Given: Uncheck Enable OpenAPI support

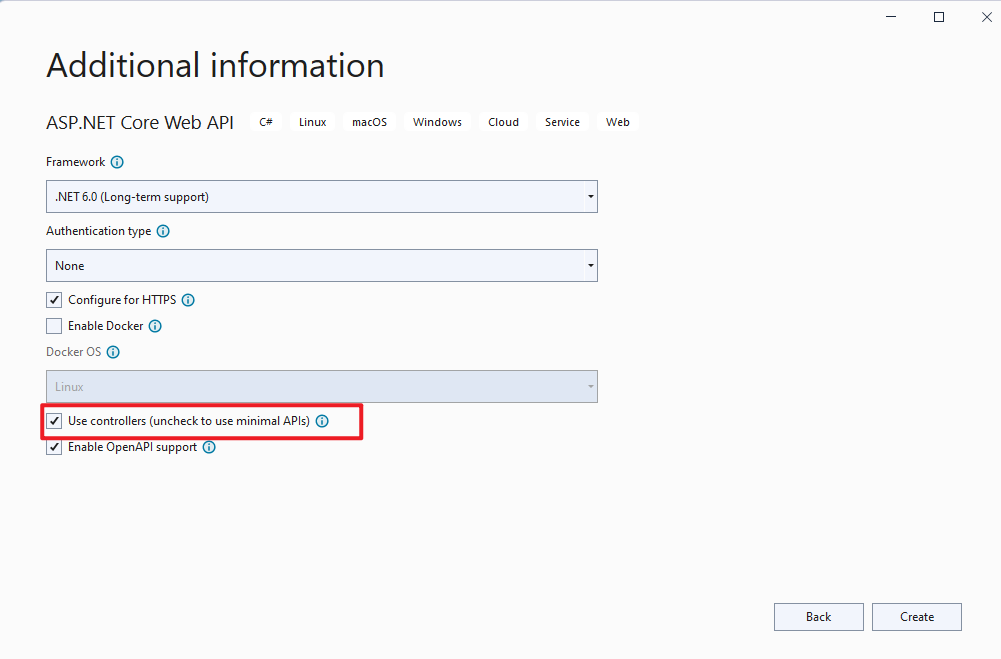Looking at the screenshot, I should 54,448.
